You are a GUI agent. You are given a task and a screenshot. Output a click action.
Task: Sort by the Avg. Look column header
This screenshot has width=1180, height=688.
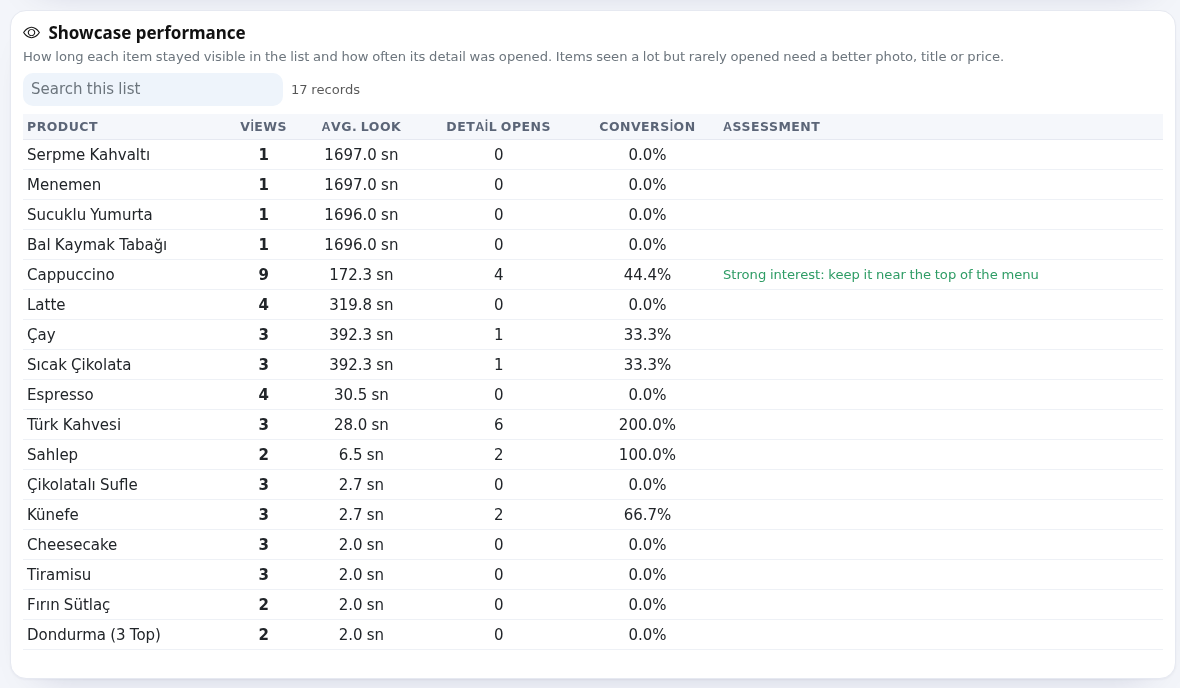[361, 126]
